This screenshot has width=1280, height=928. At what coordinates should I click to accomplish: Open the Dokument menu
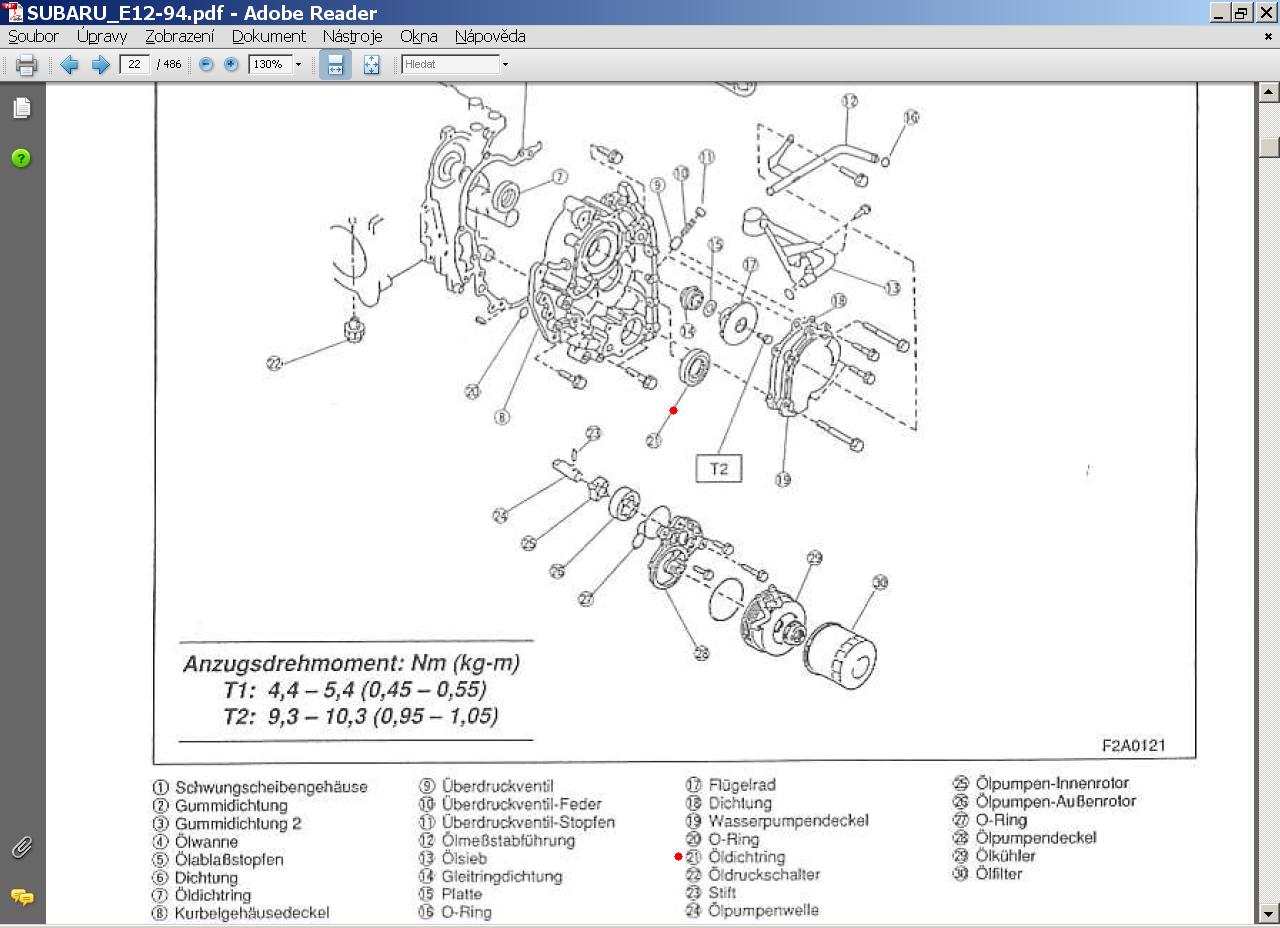pyautogui.click(x=269, y=36)
